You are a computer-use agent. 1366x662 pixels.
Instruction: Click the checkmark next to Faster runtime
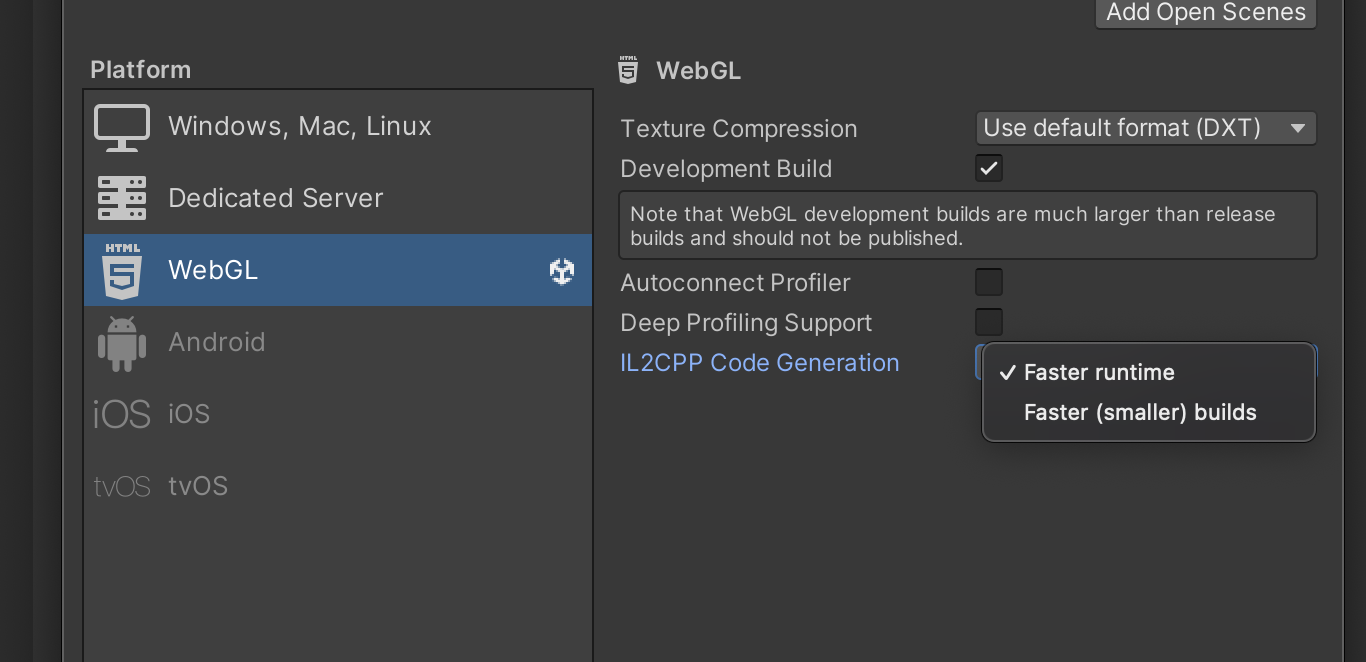pos(1008,372)
